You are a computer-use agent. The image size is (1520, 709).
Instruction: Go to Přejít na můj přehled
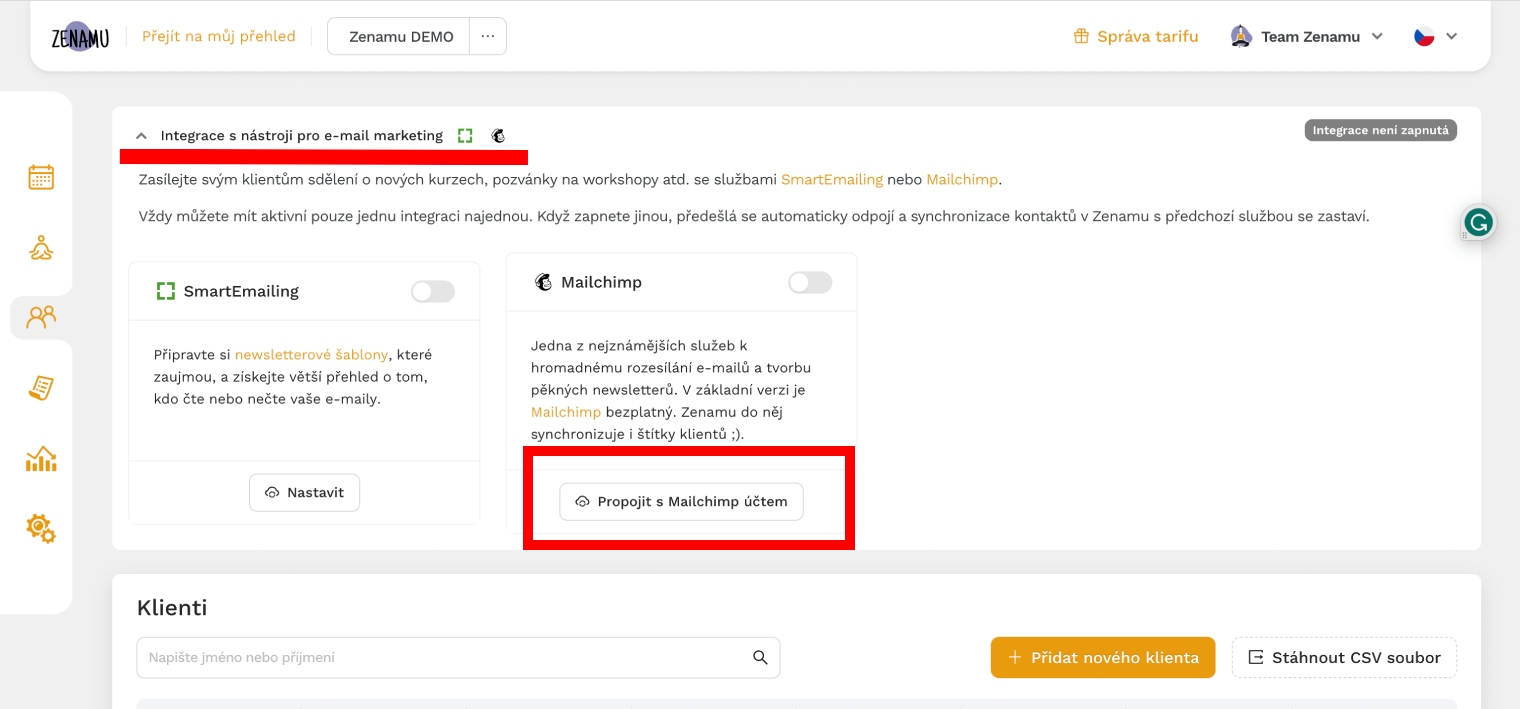point(219,36)
